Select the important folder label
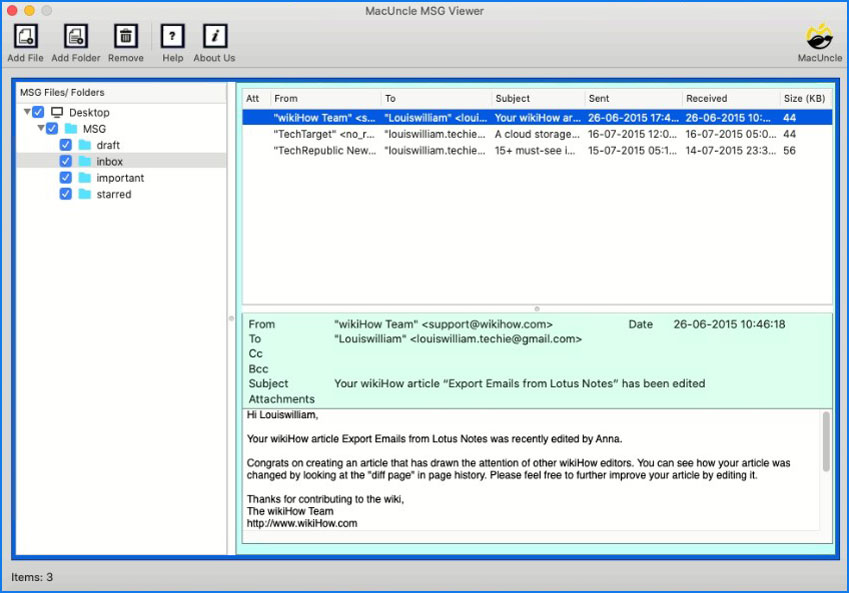This screenshot has width=849, height=593. (120, 178)
